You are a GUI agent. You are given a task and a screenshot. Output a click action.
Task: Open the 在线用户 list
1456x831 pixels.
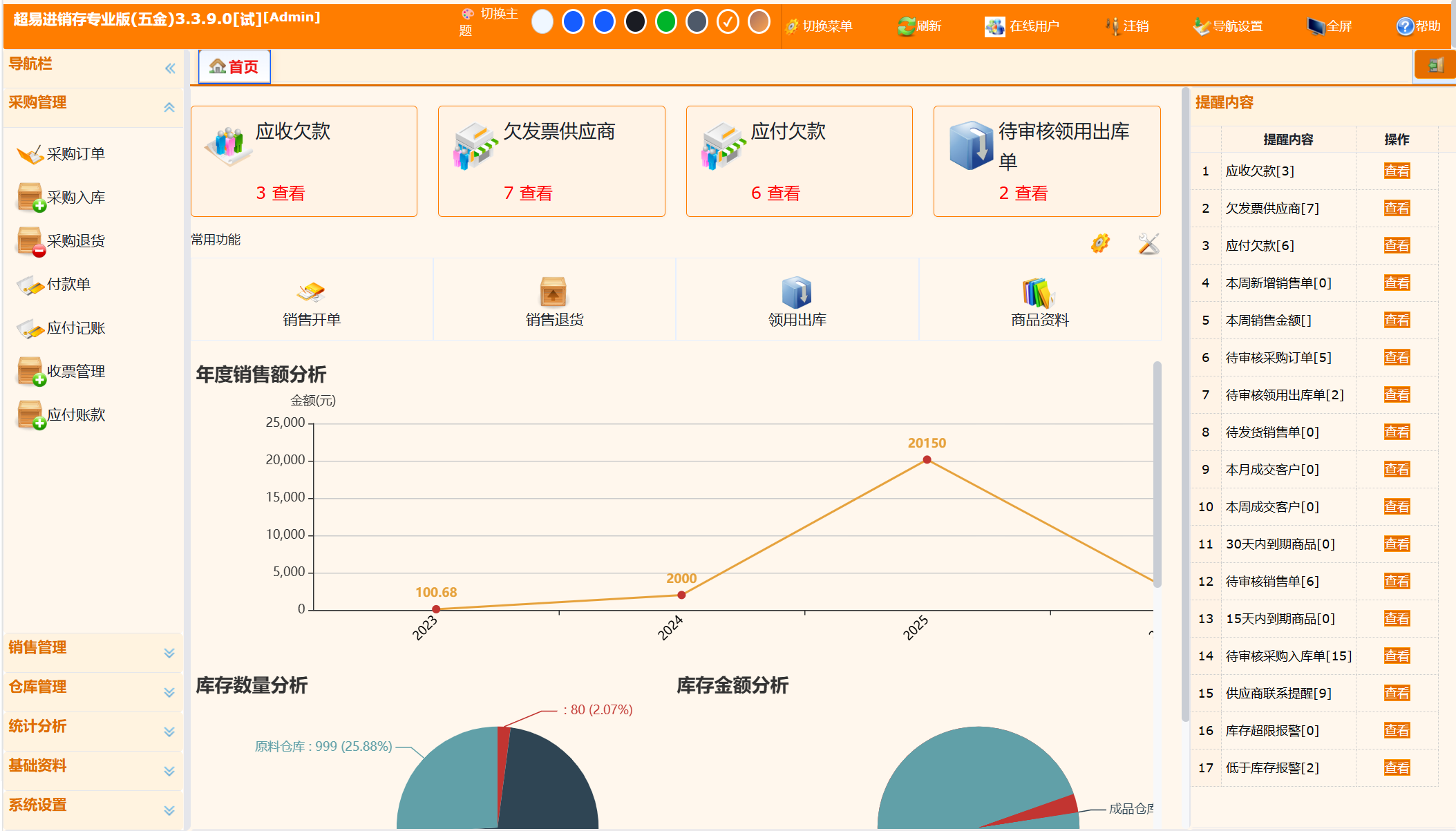(x=1022, y=26)
